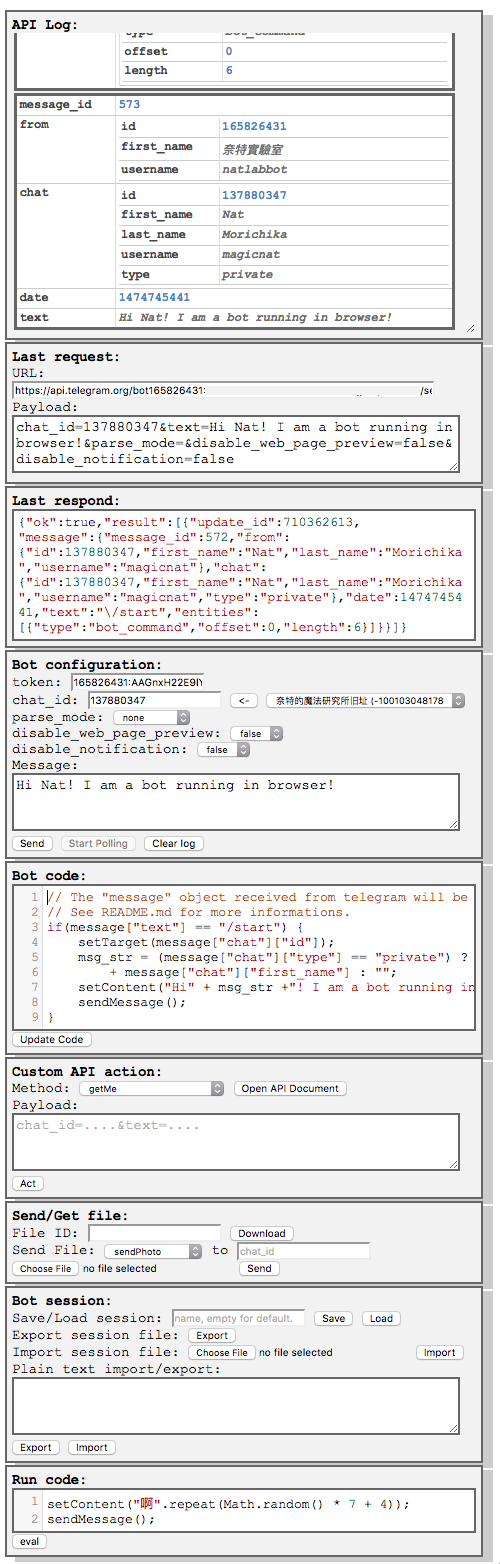Open disable_web_page_preview dropdown
The image size is (500, 1564).
coord(256,733)
